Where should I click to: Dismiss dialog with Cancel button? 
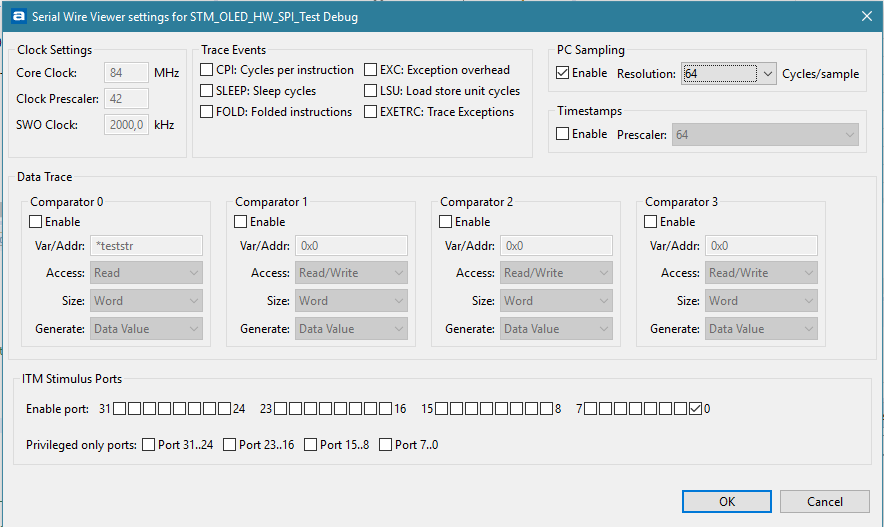(825, 502)
